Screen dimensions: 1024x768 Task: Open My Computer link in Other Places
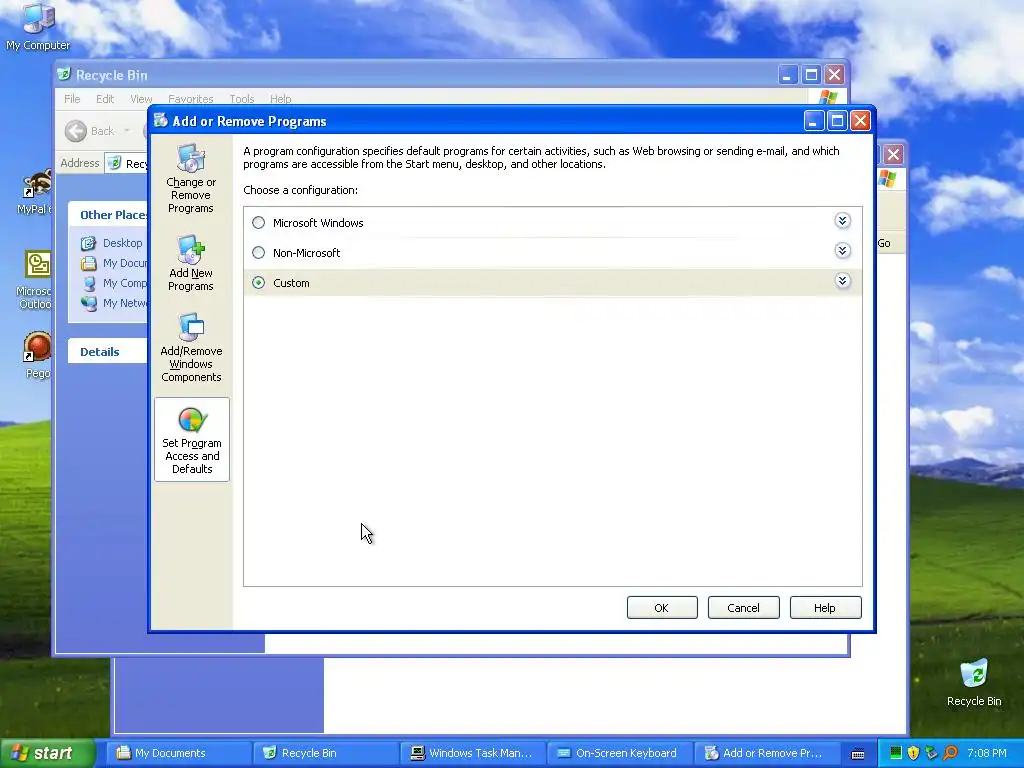(x=114, y=283)
